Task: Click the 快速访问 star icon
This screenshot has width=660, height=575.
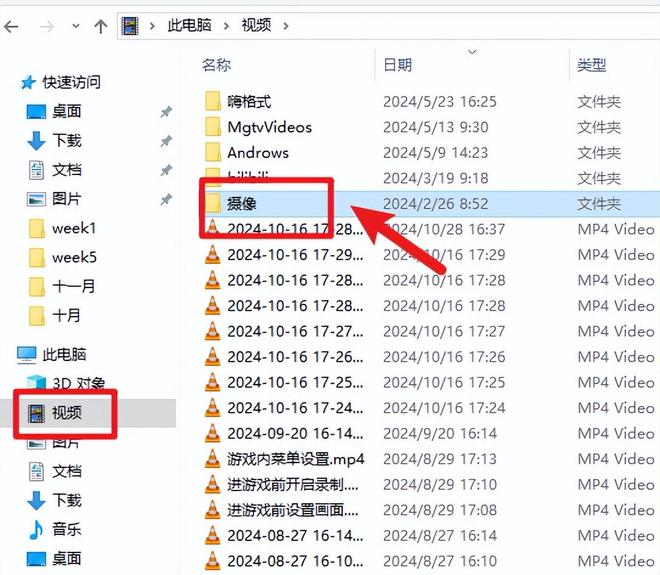Action: click(28, 82)
